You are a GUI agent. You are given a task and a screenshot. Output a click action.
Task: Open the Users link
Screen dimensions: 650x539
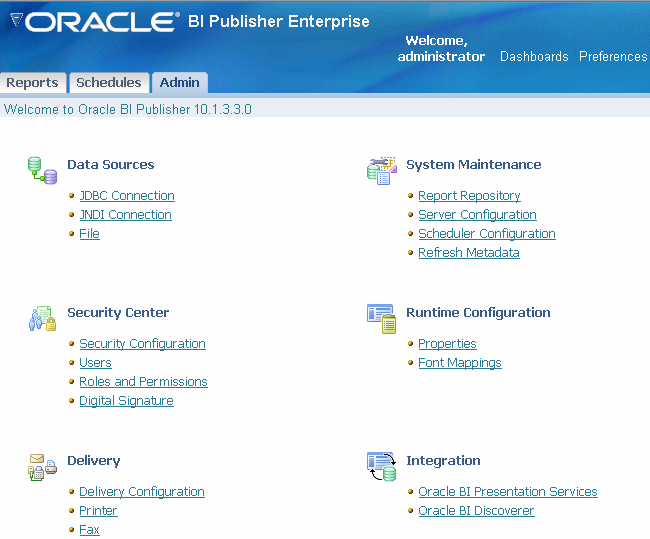point(95,363)
